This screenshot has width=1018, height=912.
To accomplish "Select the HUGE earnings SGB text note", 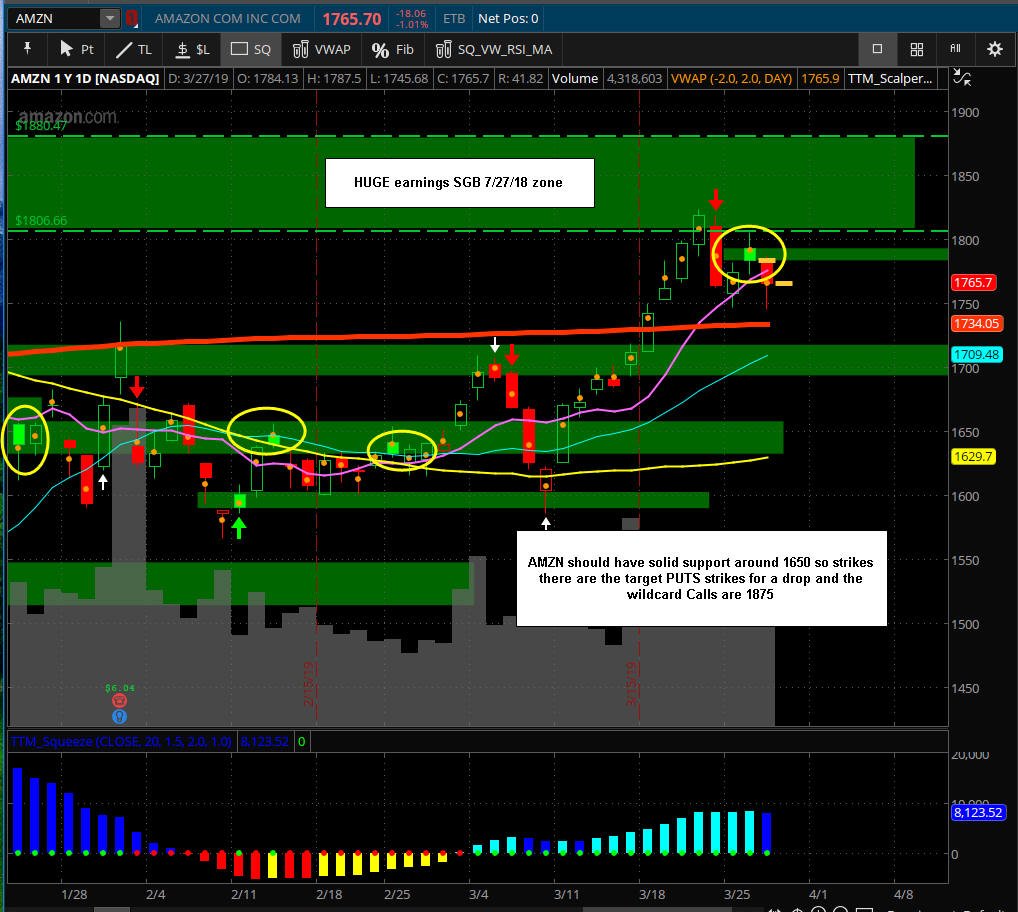I will (459, 183).
